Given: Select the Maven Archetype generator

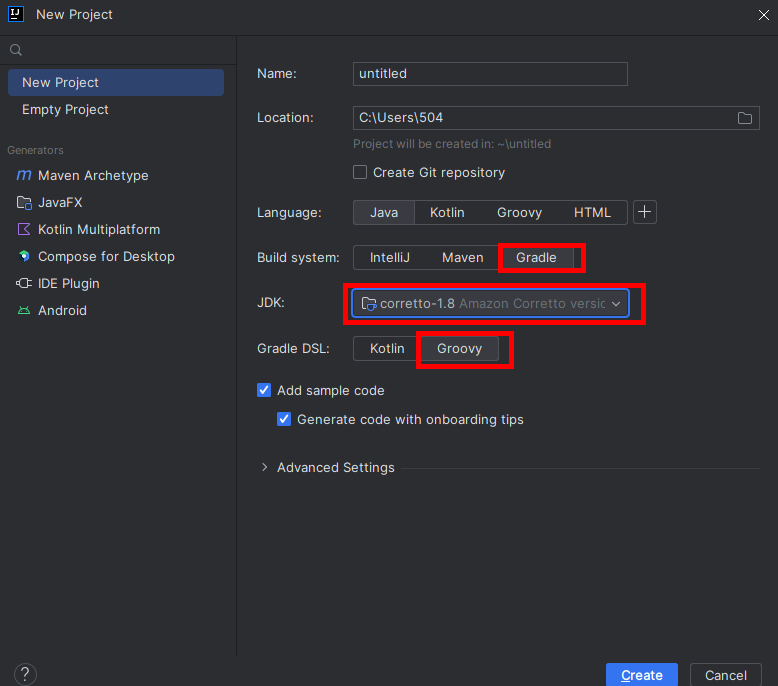Looking at the screenshot, I should 116,175.
